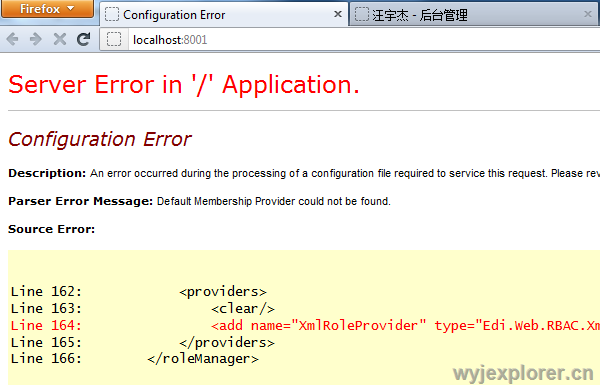600x385 pixels.
Task: Close the Configuration Error tab
Action: [x=338, y=14]
